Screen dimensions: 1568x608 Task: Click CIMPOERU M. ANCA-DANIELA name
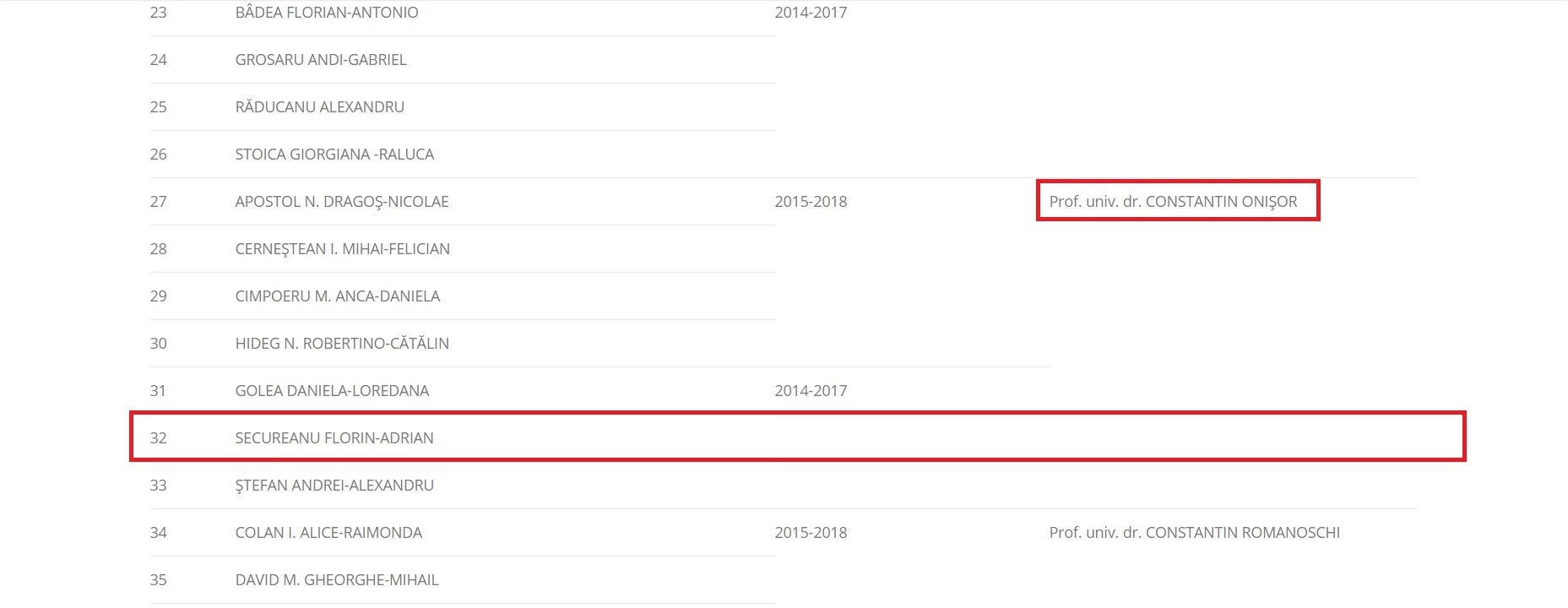click(x=337, y=296)
